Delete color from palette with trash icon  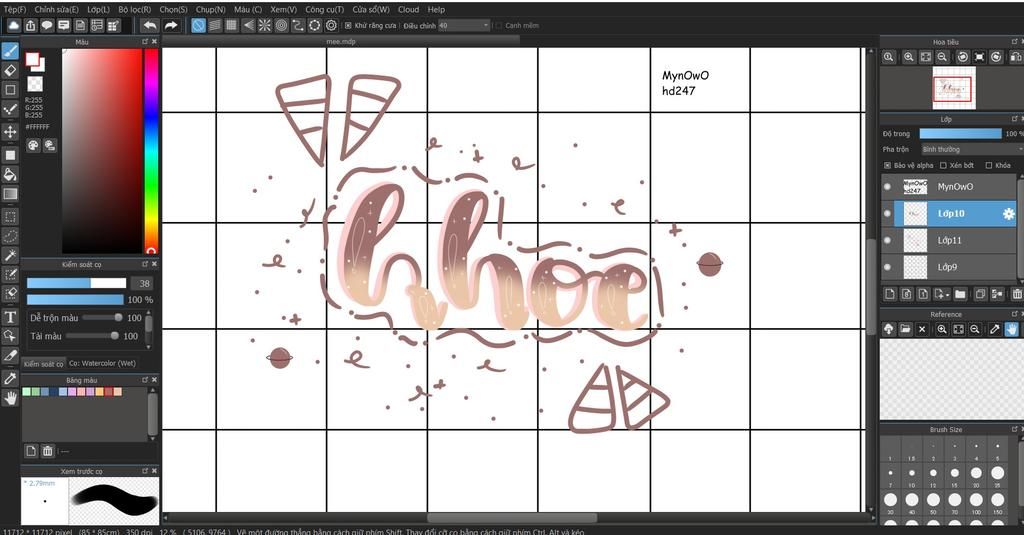[48, 451]
